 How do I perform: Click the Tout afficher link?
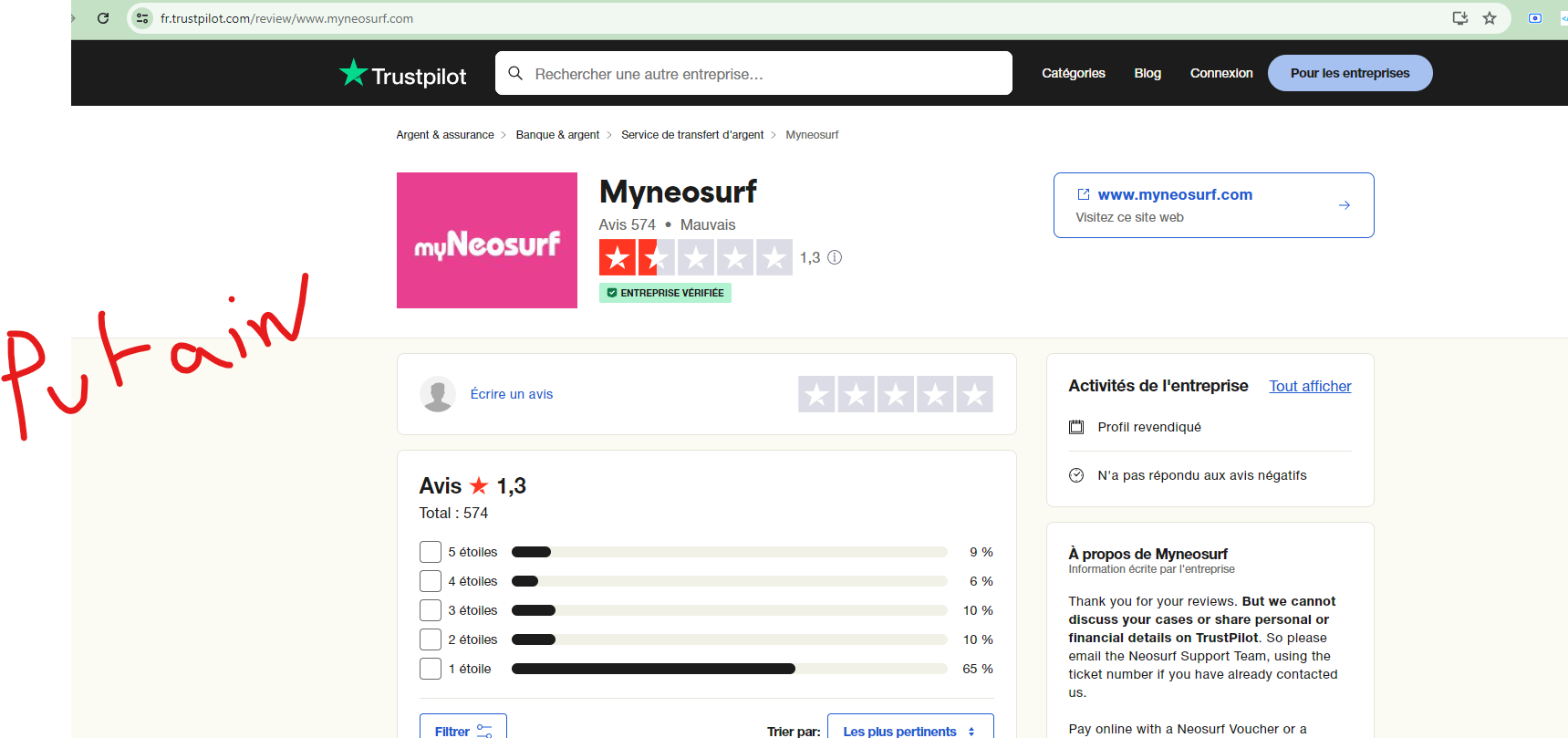pos(1310,386)
